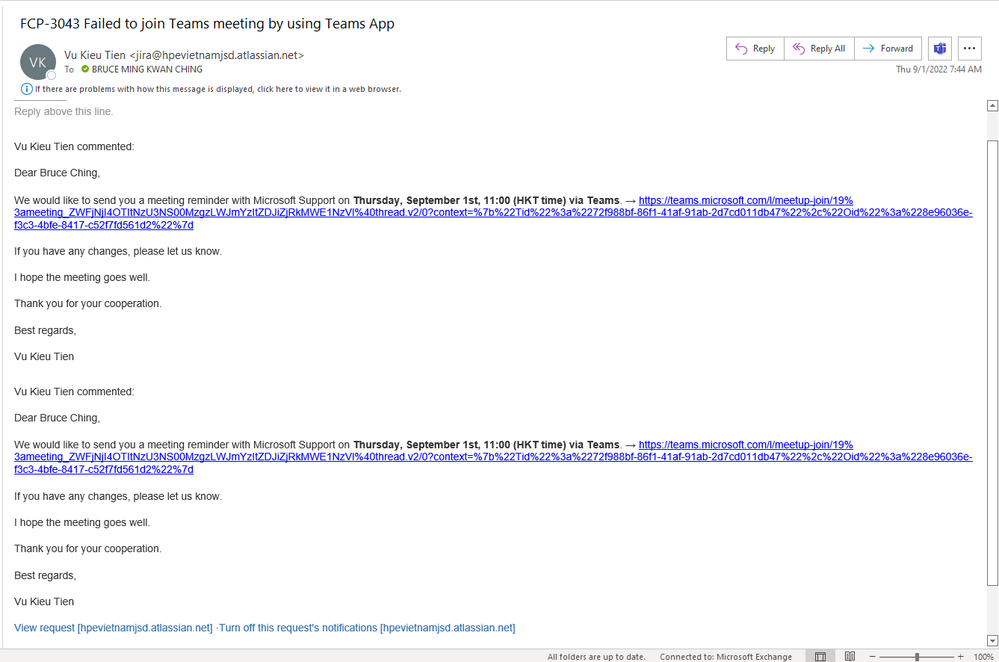Open the View request link
This screenshot has height=662, width=999.
pyautogui.click(x=113, y=628)
